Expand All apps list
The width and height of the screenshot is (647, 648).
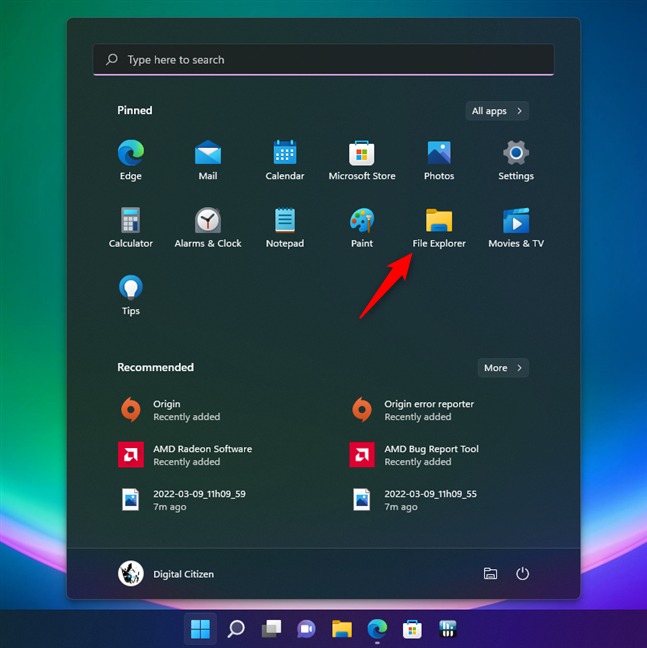click(497, 111)
